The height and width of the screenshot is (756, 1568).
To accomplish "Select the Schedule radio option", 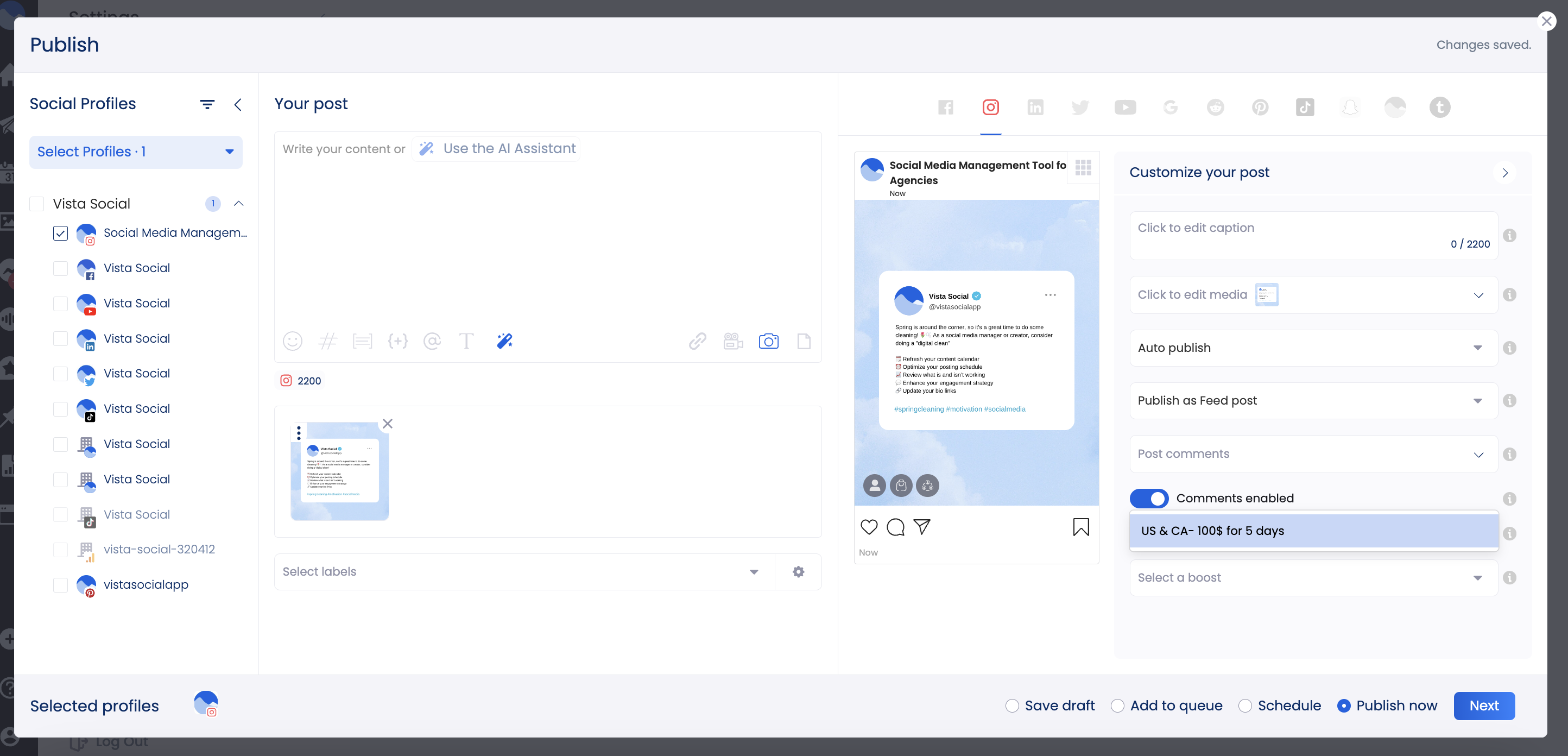I will point(1245,705).
